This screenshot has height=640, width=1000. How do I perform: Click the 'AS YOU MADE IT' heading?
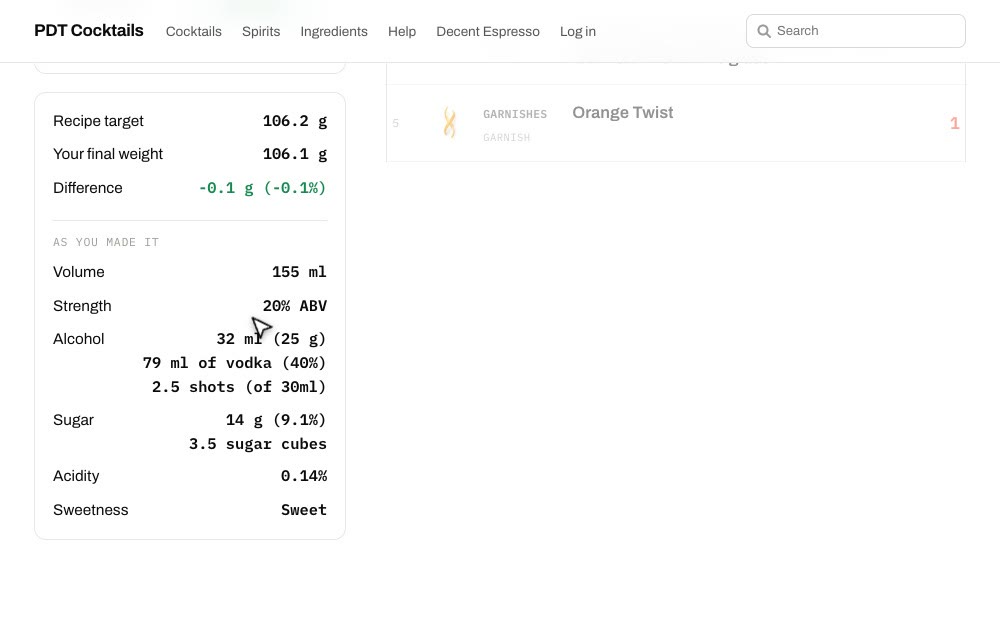point(106,242)
